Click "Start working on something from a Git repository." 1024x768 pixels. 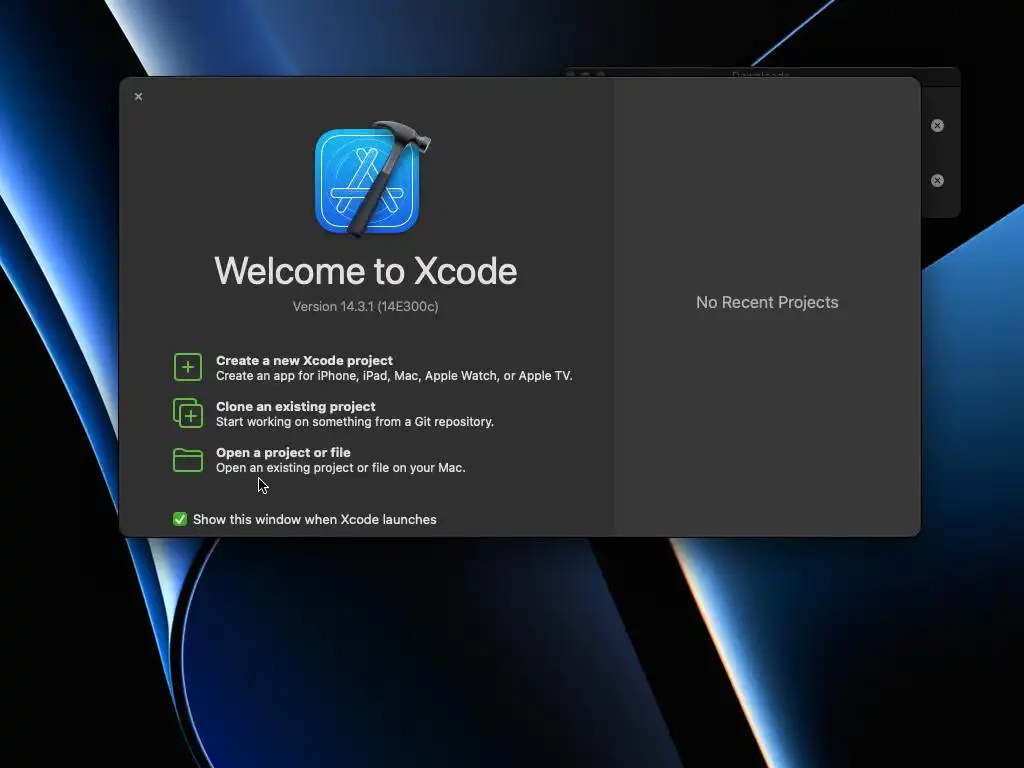[x=355, y=422]
